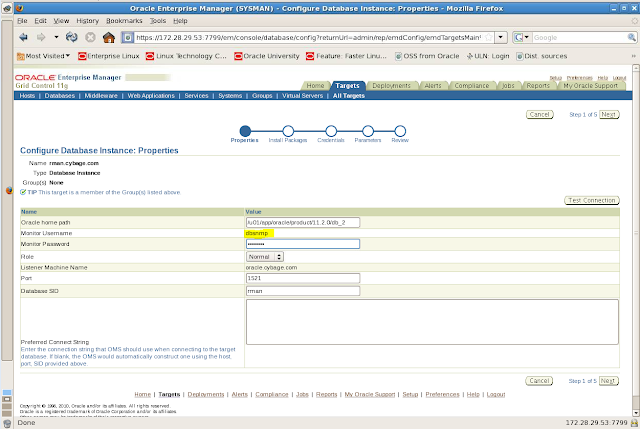Open the ULN: Login bookmark
The width and height of the screenshot is (640, 429).
tap(488, 56)
